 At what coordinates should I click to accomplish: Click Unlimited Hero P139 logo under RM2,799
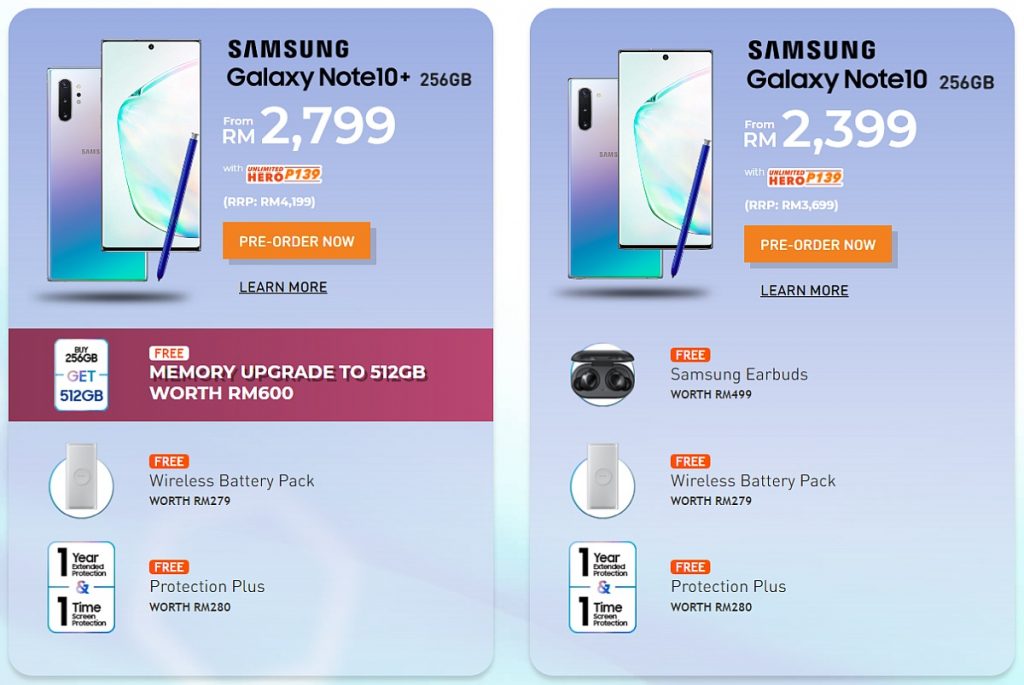click(x=284, y=174)
